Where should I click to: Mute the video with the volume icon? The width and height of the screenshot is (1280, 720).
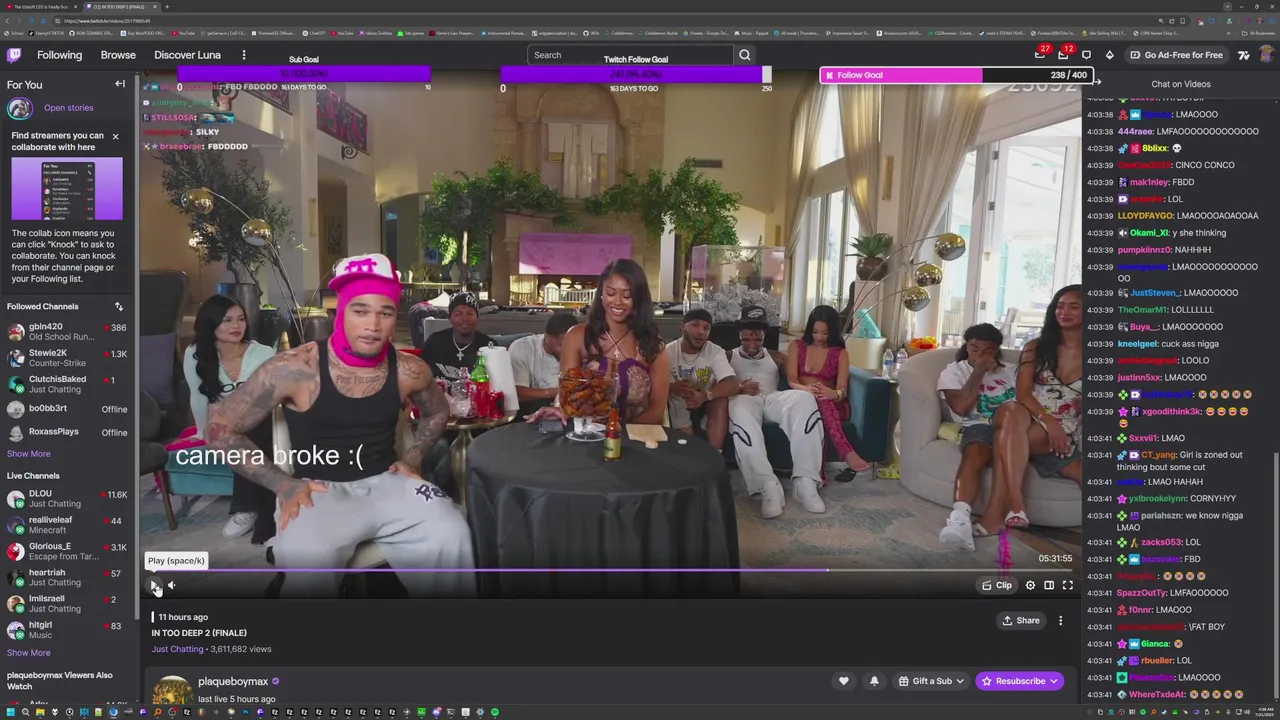(x=172, y=585)
